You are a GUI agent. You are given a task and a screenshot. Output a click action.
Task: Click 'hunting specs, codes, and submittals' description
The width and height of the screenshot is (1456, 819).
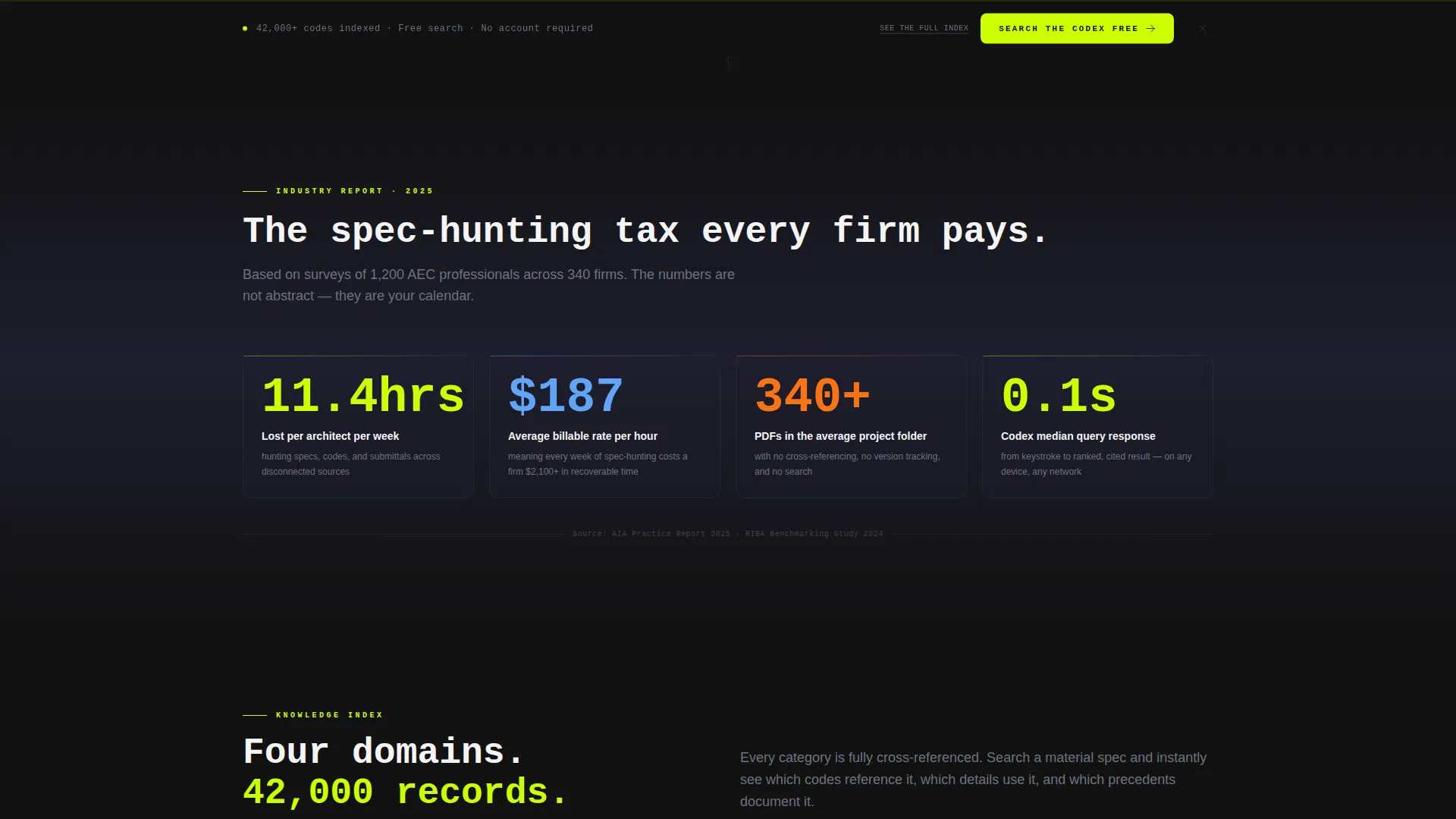350,464
